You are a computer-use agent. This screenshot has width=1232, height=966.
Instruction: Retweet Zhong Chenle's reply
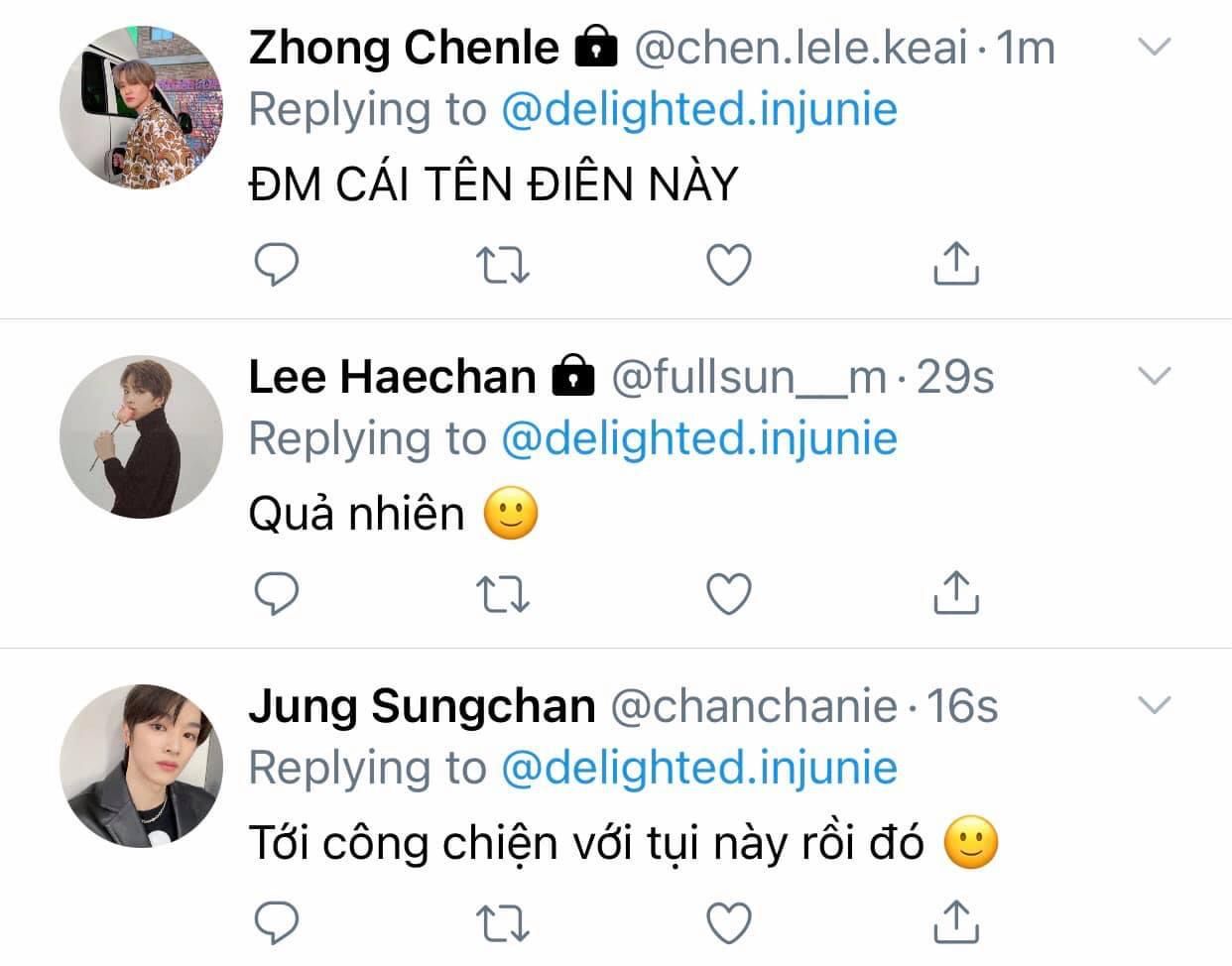pyautogui.click(x=503, y=264)
